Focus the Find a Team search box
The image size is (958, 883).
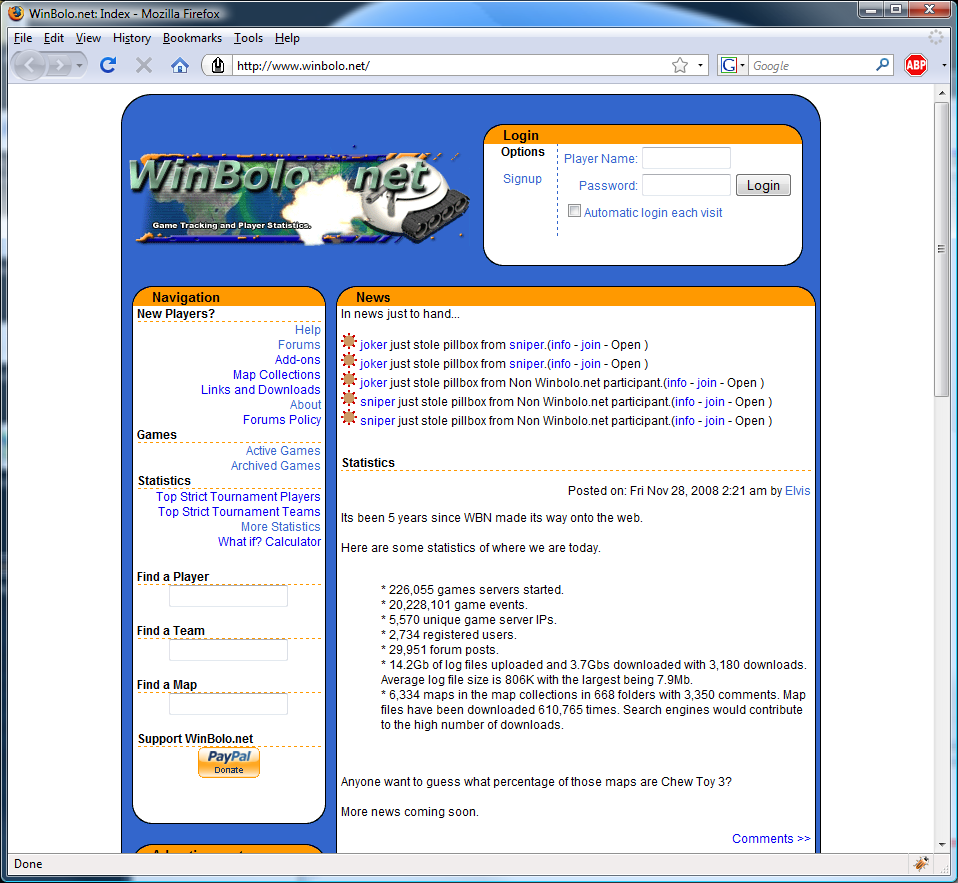tap(228, 650)
